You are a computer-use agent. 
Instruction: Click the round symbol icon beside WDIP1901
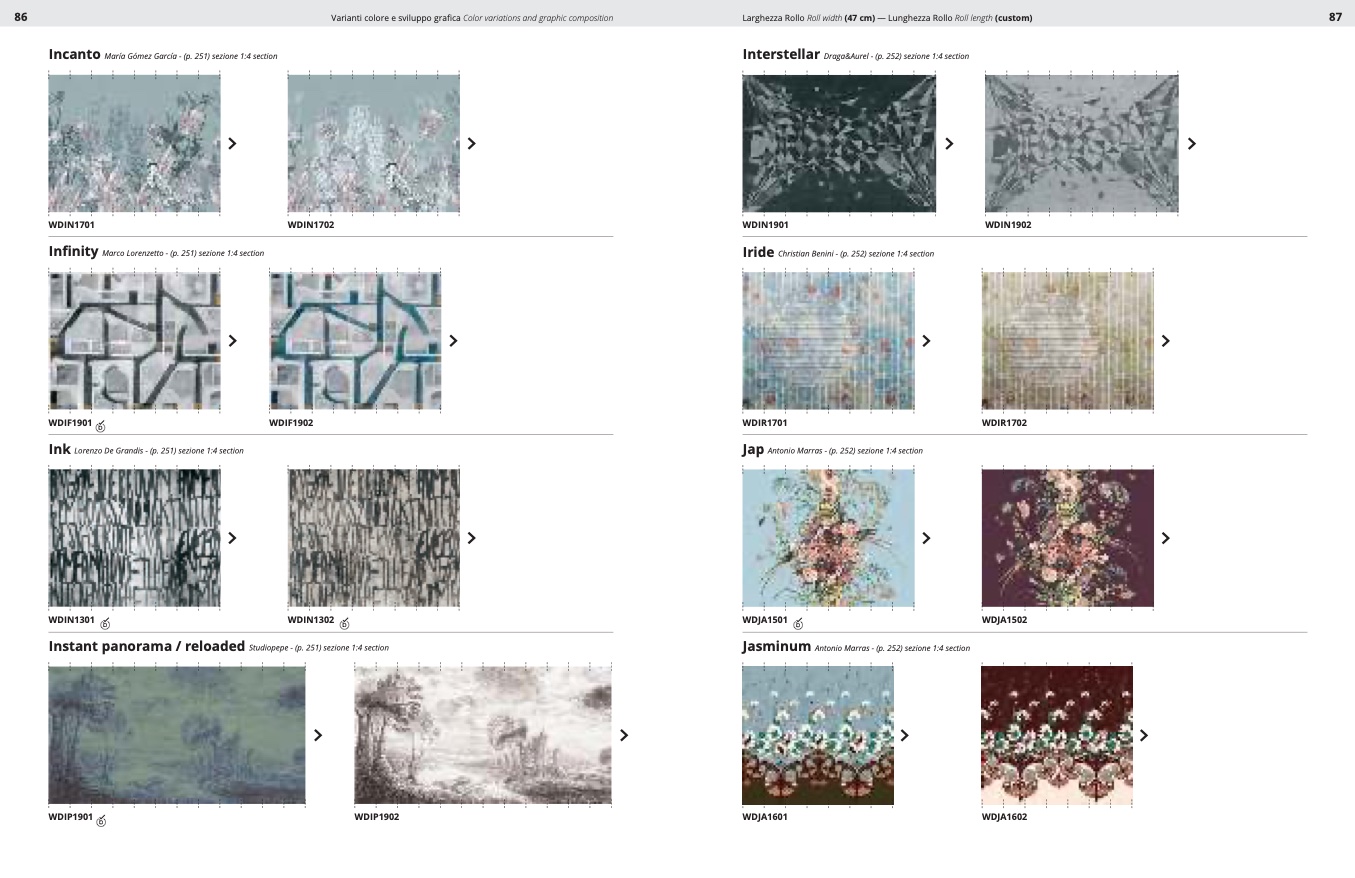pos(102,820)
